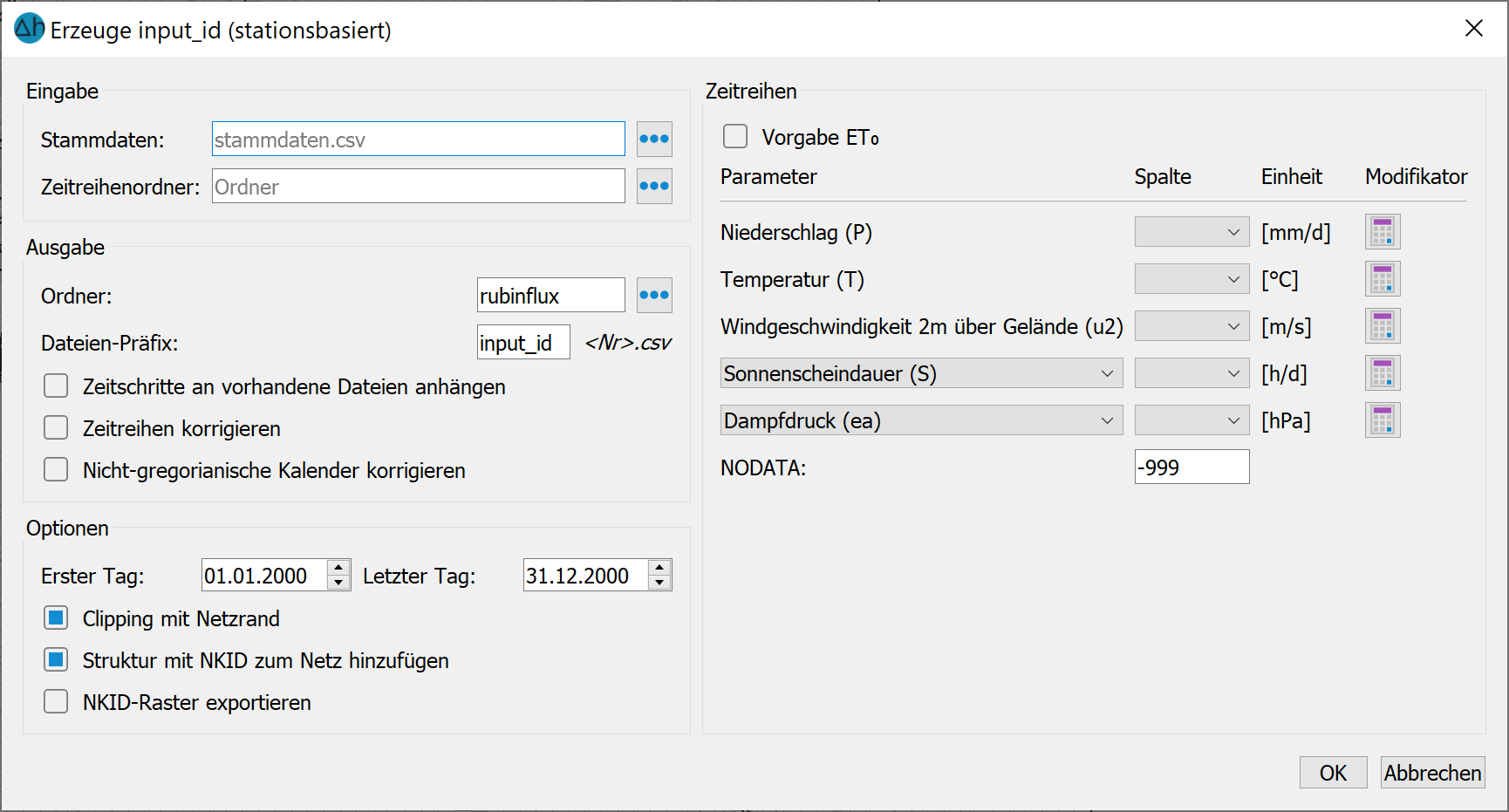Viewport: 1509px width, 812px height.
Task: Open the Niederschlag (P) modifier calculator
Action: pyautogui.click(x=1383, y=232)
